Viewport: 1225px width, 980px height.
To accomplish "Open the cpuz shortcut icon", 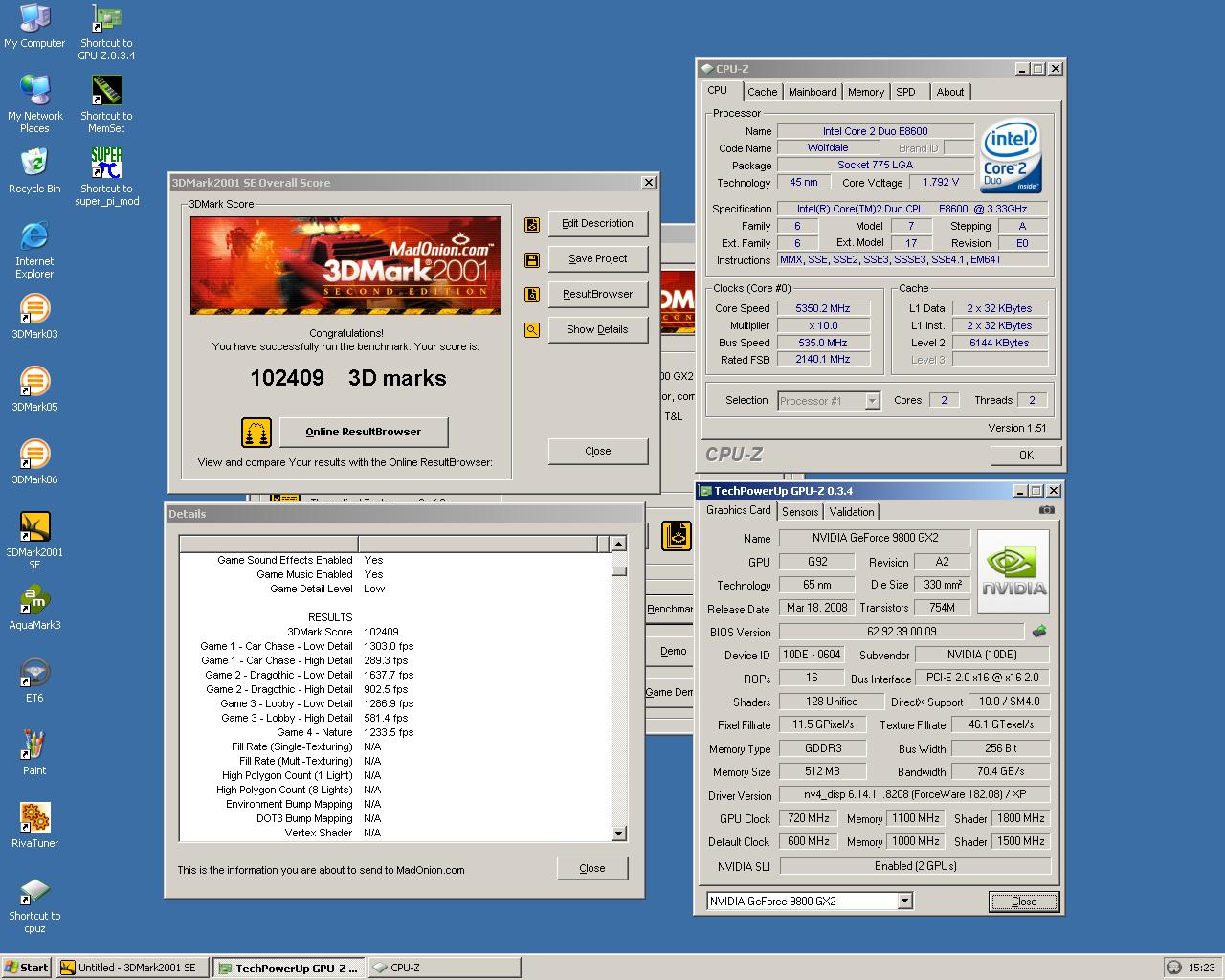I will [34, 904].
